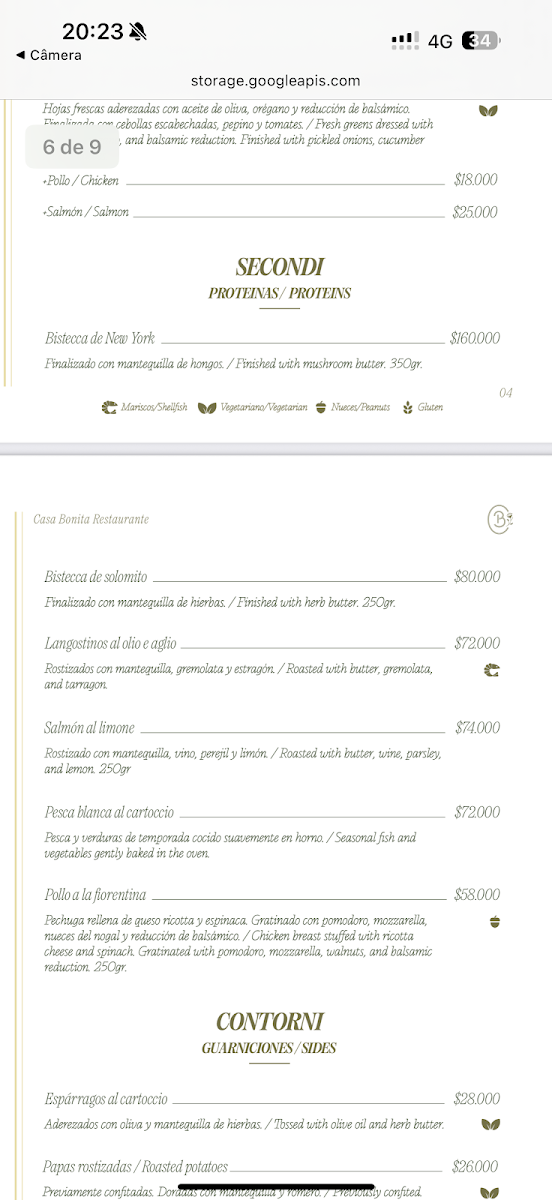Image resolution: width=552 pixels, height=1200 pixels.
Task: Select the Bistecca de New York item
Action: [x=272, y=339]
